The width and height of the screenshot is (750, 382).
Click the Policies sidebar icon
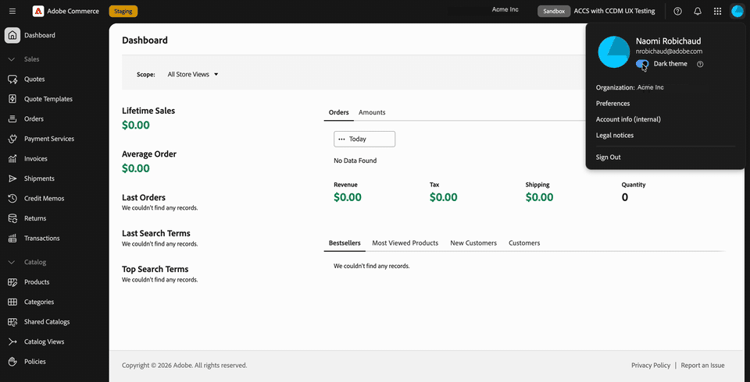12,361
